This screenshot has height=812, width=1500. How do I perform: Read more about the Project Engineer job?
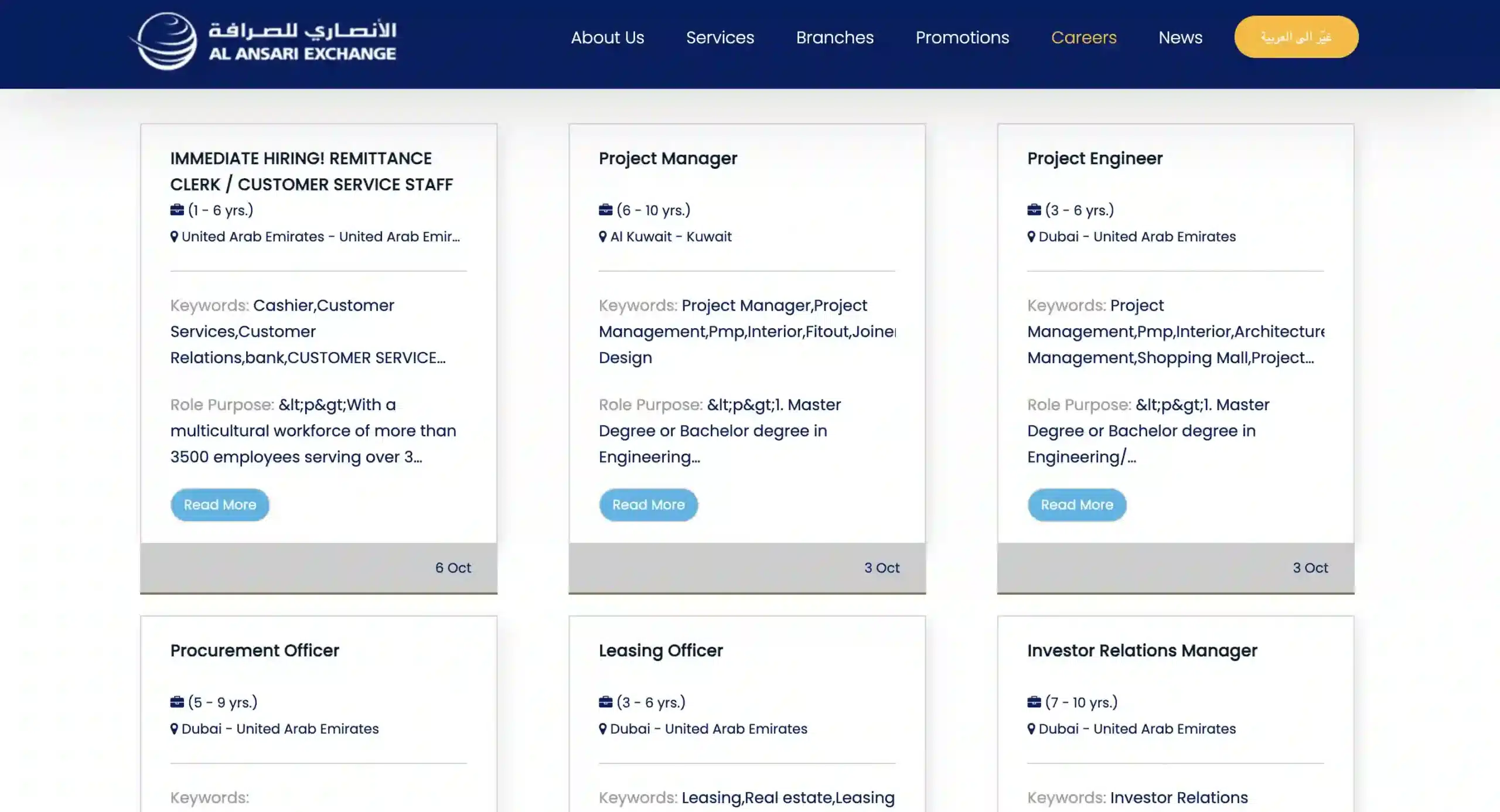(x=1076, y=504)
